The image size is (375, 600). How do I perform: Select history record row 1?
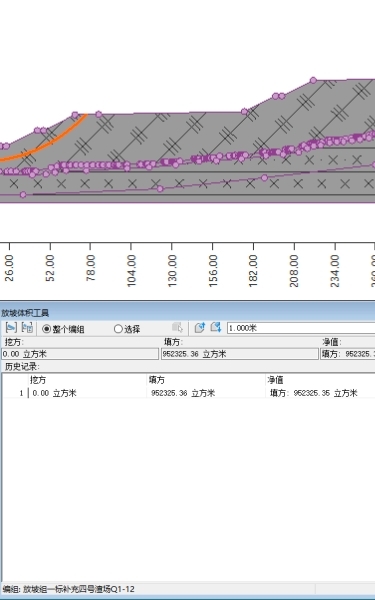[188, 393]
